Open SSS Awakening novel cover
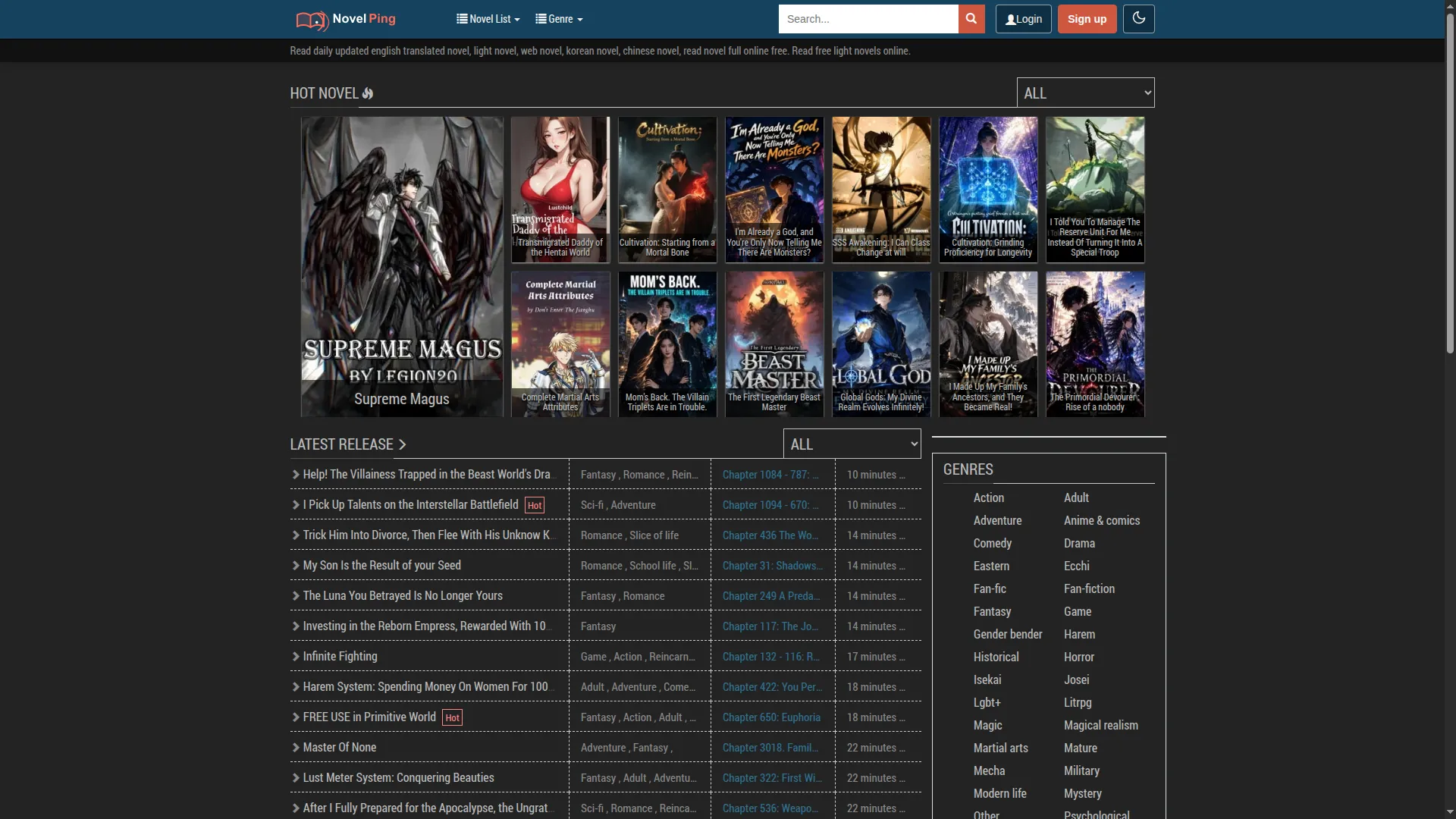The width and height of the screenshot is (1456, 819). coord(881,190)
